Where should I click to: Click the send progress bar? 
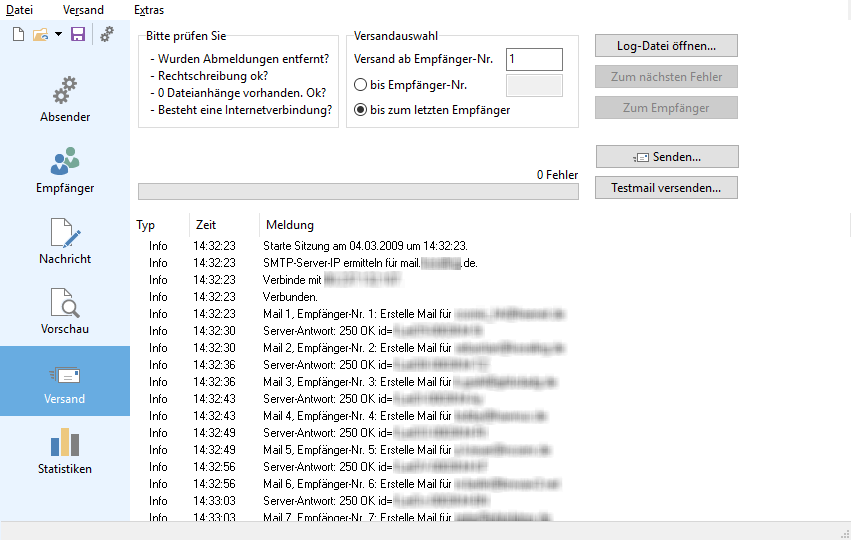(358, 192)
